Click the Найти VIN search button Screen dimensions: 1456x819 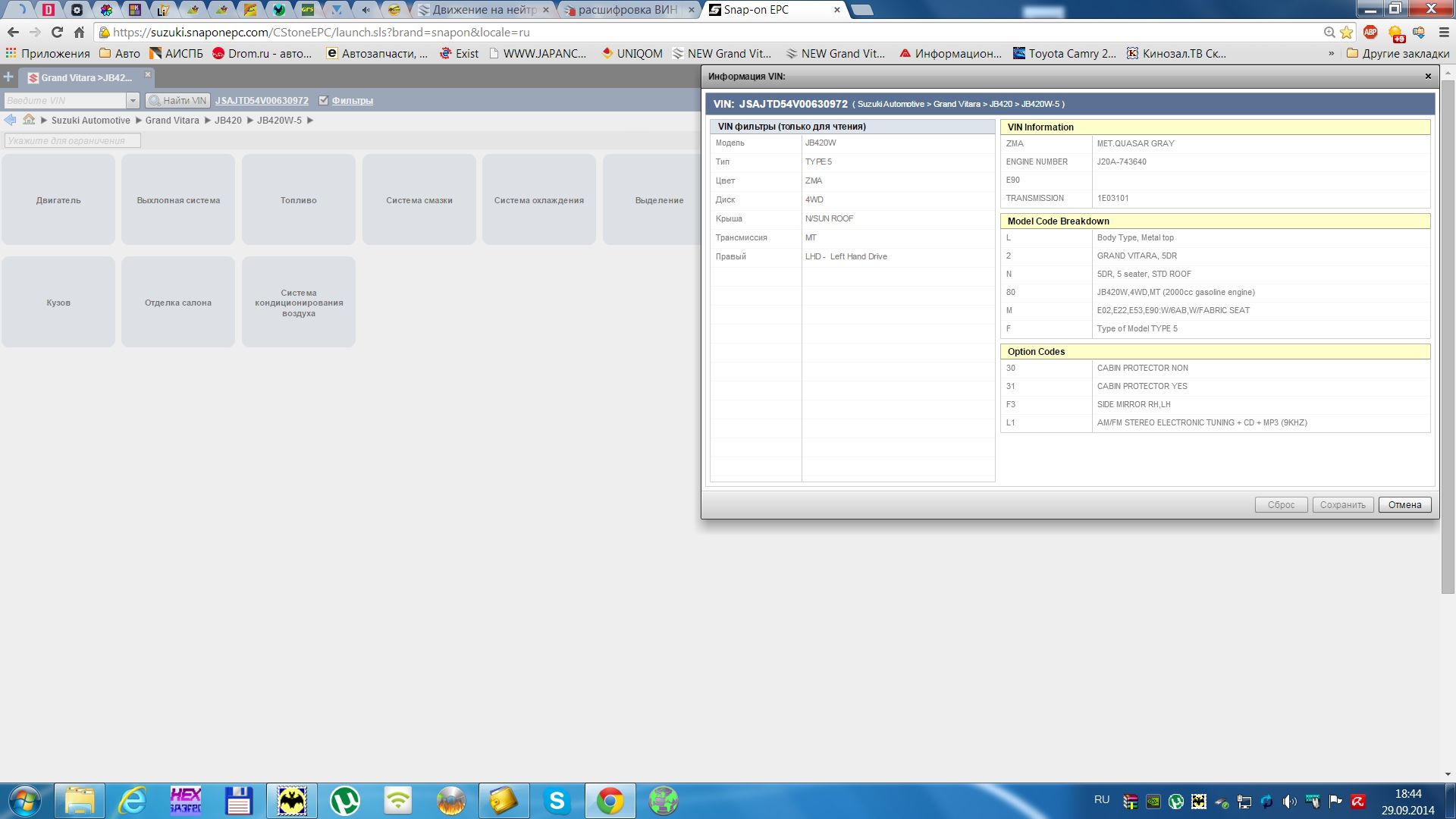pyautogui.click(x=177, y=101)
